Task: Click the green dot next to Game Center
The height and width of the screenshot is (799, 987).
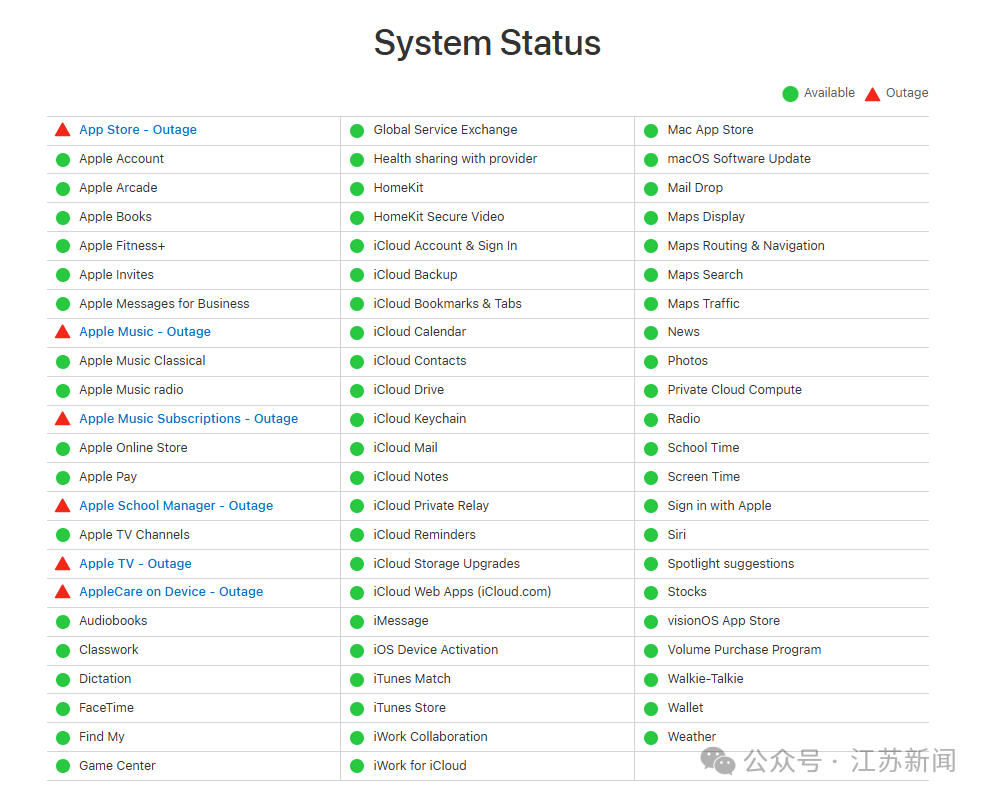Action: pos(63,766)
